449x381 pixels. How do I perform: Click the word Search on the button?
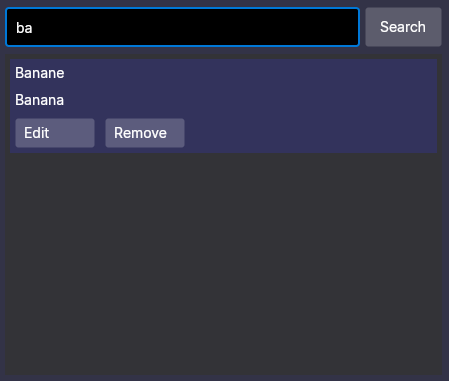coord(403,27)
